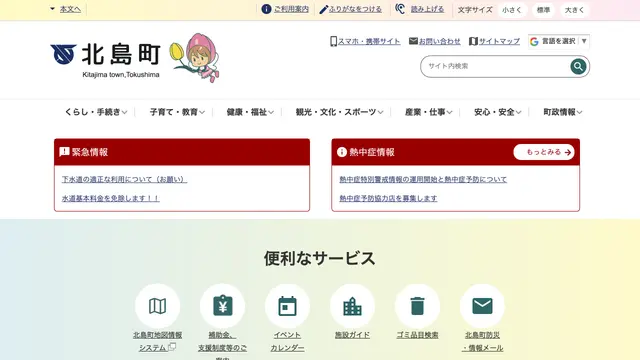
Task: Click the 補助金 yen clipboard icon
Action: pos(222,306)
